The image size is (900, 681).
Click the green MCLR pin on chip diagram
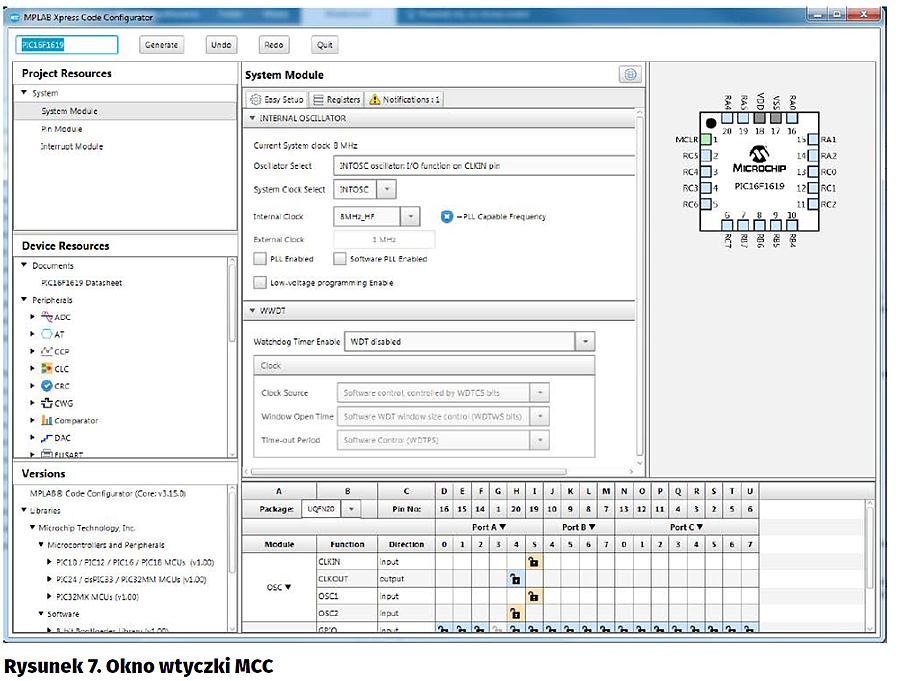tap(705, 140)
